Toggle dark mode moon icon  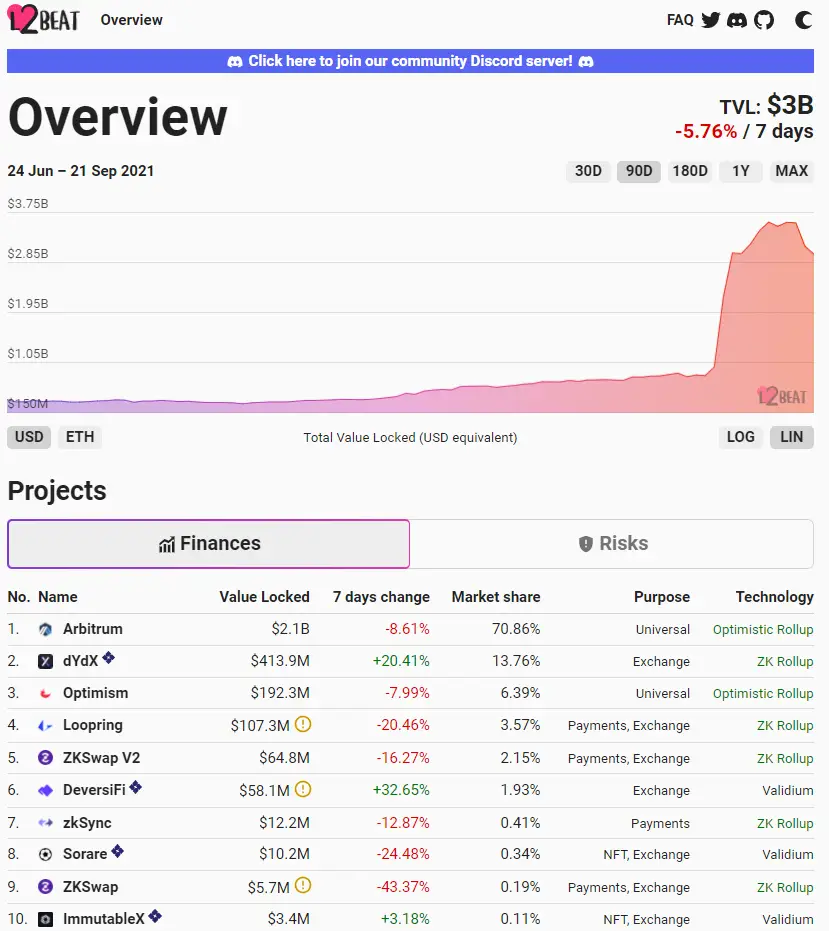[803, 20]
